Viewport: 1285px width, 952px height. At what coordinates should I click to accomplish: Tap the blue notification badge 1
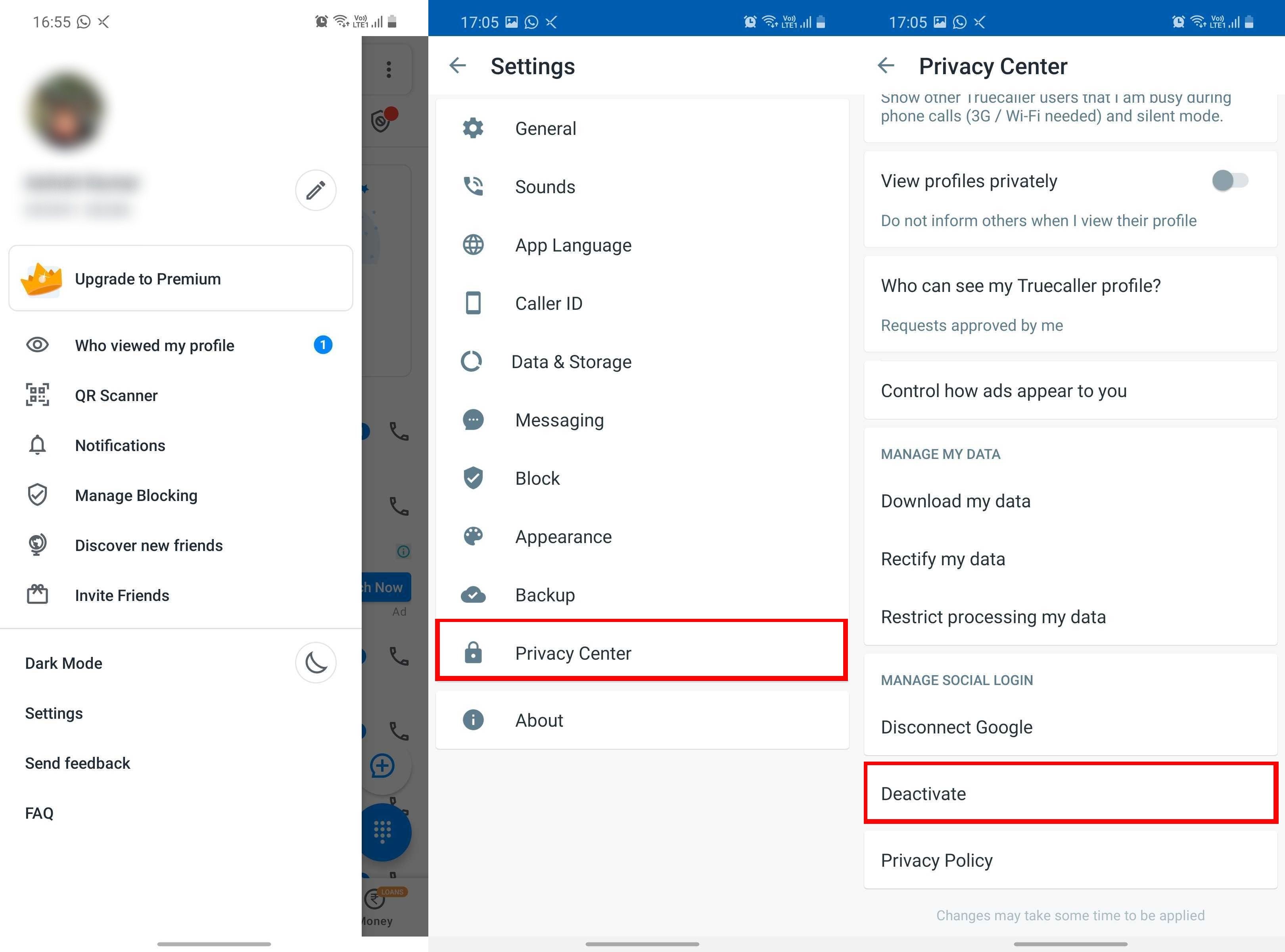coord(323,345)
